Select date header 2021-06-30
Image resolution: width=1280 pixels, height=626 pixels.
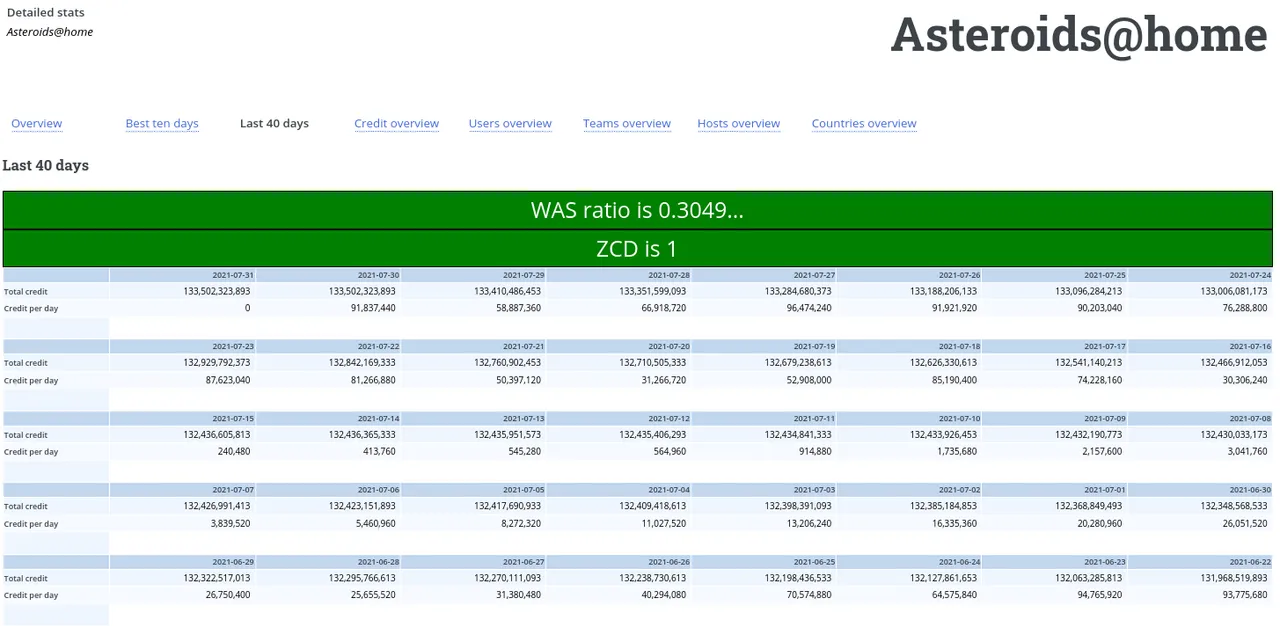pos(1250,490)
